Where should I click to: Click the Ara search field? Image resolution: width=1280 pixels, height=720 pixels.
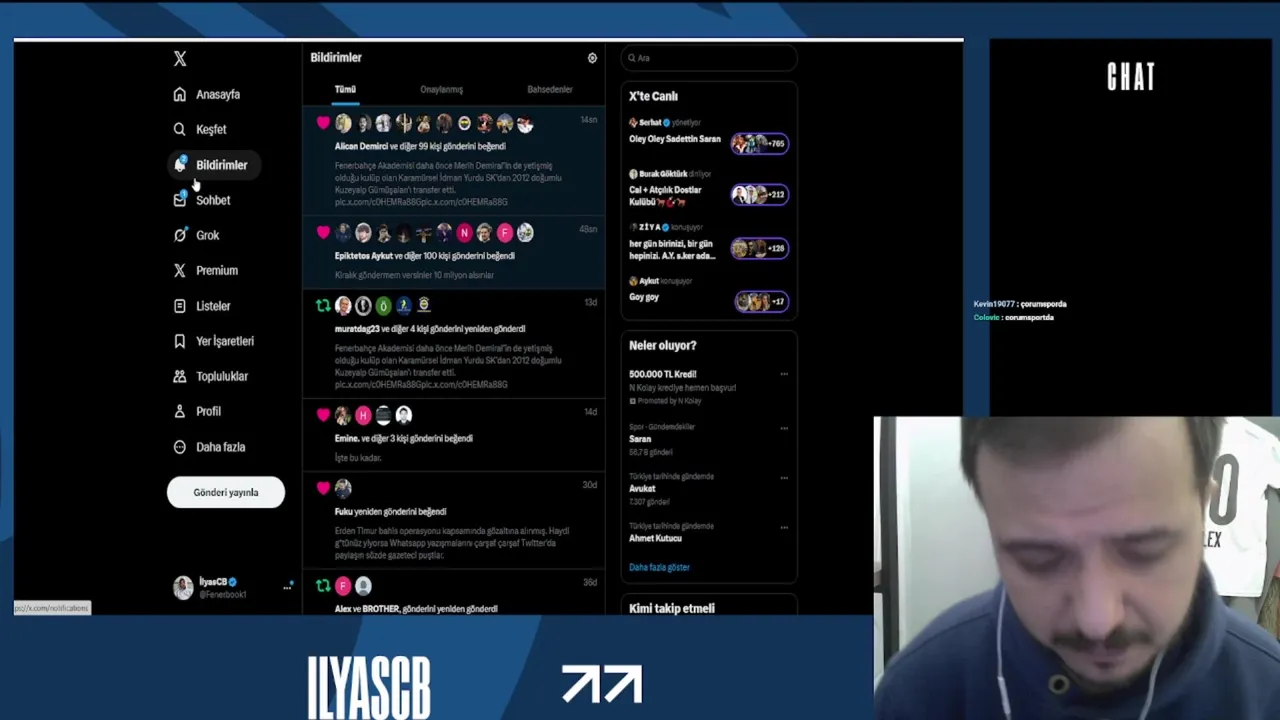(709, 58)
